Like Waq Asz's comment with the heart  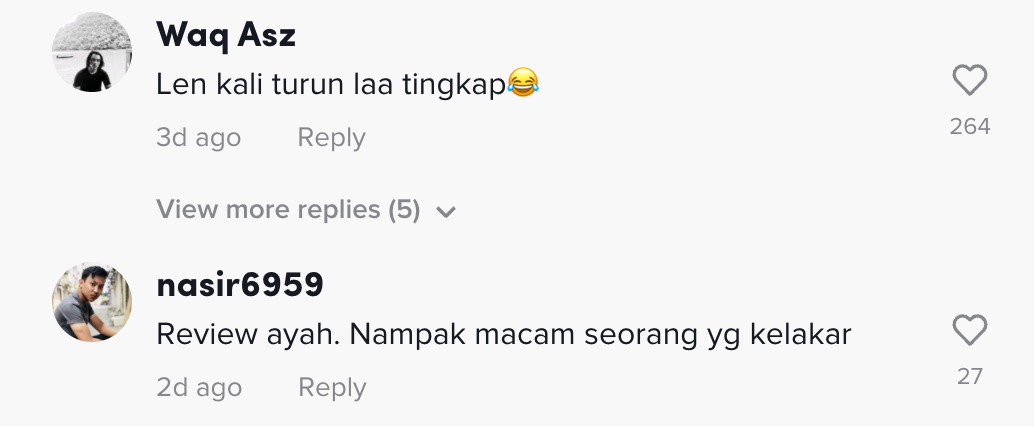point(969,81)
